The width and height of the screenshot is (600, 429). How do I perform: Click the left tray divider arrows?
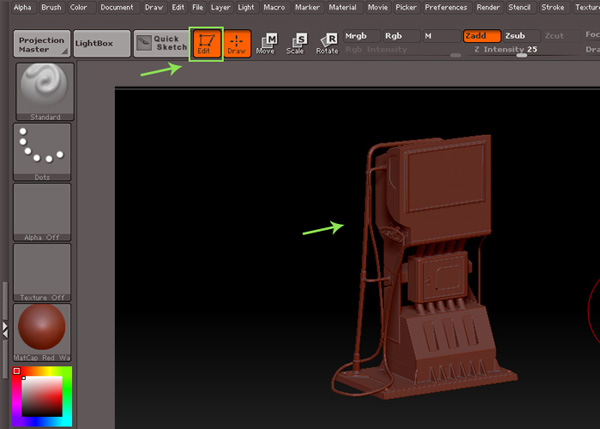5,330
